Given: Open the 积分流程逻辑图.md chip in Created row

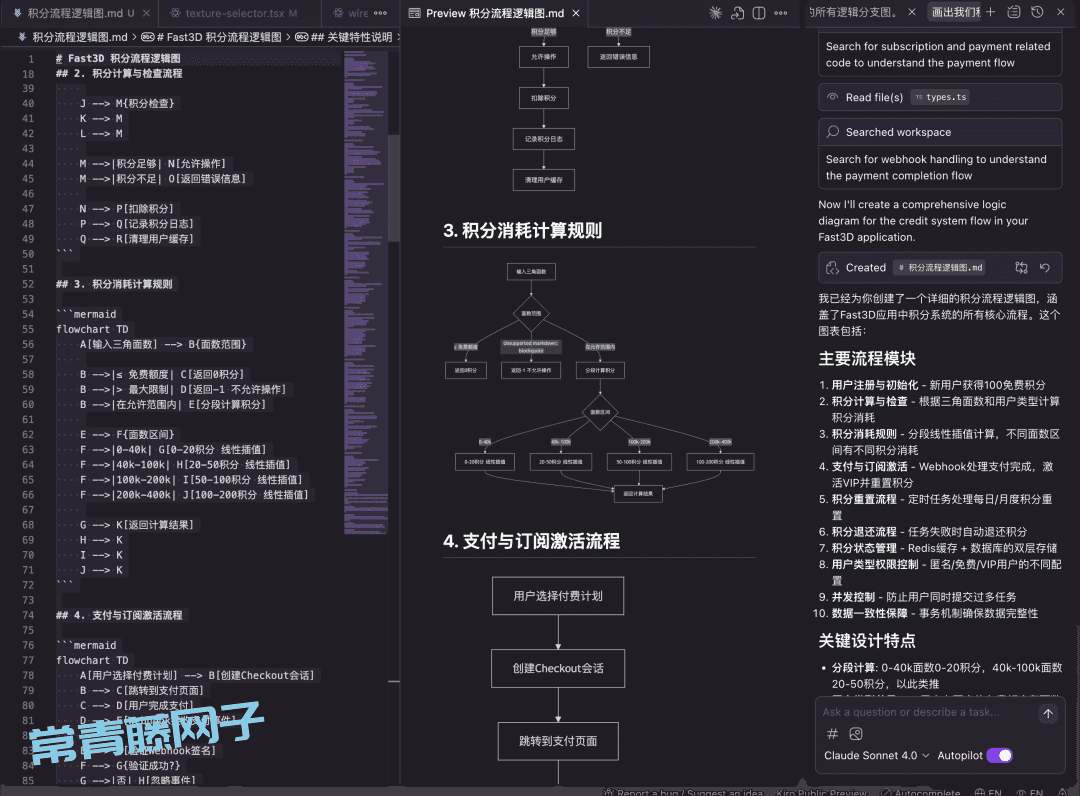Looking at the screenshot, I should (939, 268).
